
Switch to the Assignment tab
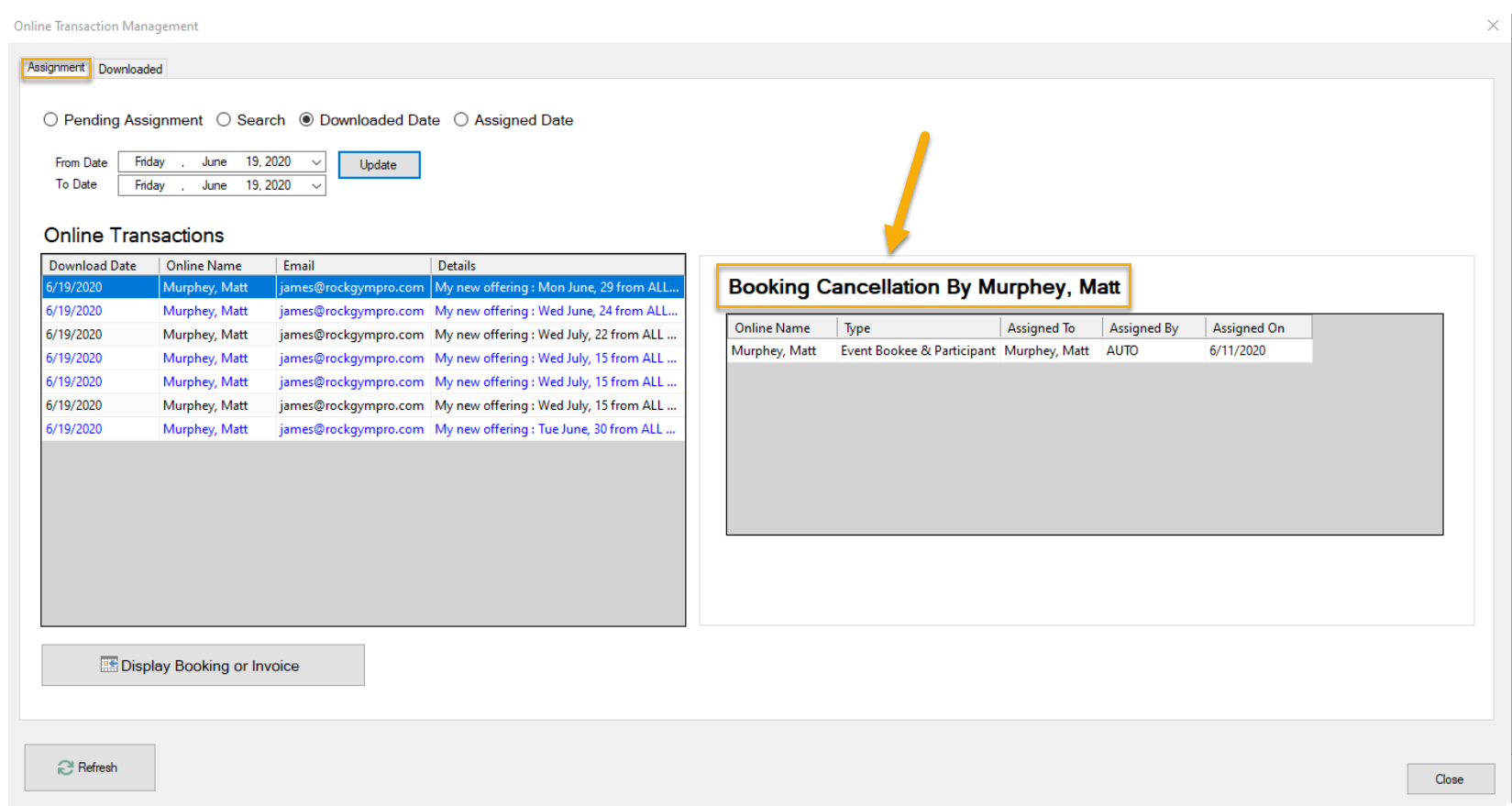pyautogui.click(x=56, y=68)
